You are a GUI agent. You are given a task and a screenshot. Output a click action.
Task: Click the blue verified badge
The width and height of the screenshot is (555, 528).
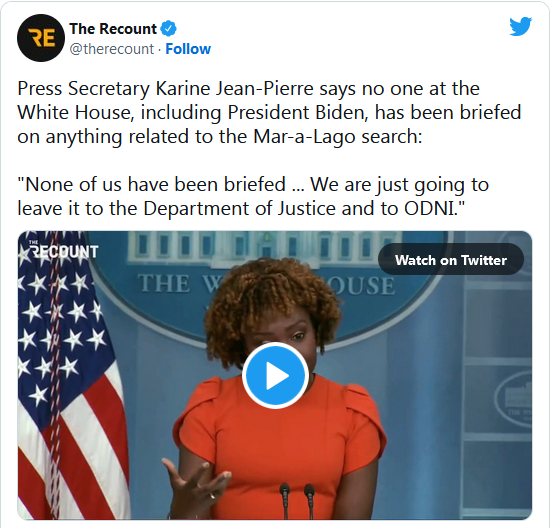168,29
